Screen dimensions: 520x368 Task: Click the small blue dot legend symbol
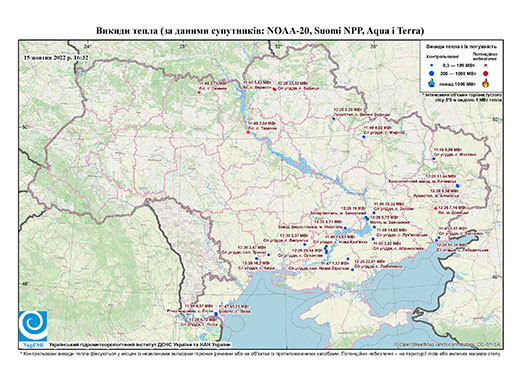pos(432,65)
